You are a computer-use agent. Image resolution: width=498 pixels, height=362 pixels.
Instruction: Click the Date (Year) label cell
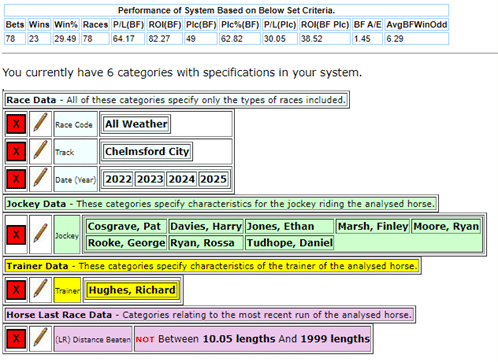pyautogui.click(x=76, y=179)
